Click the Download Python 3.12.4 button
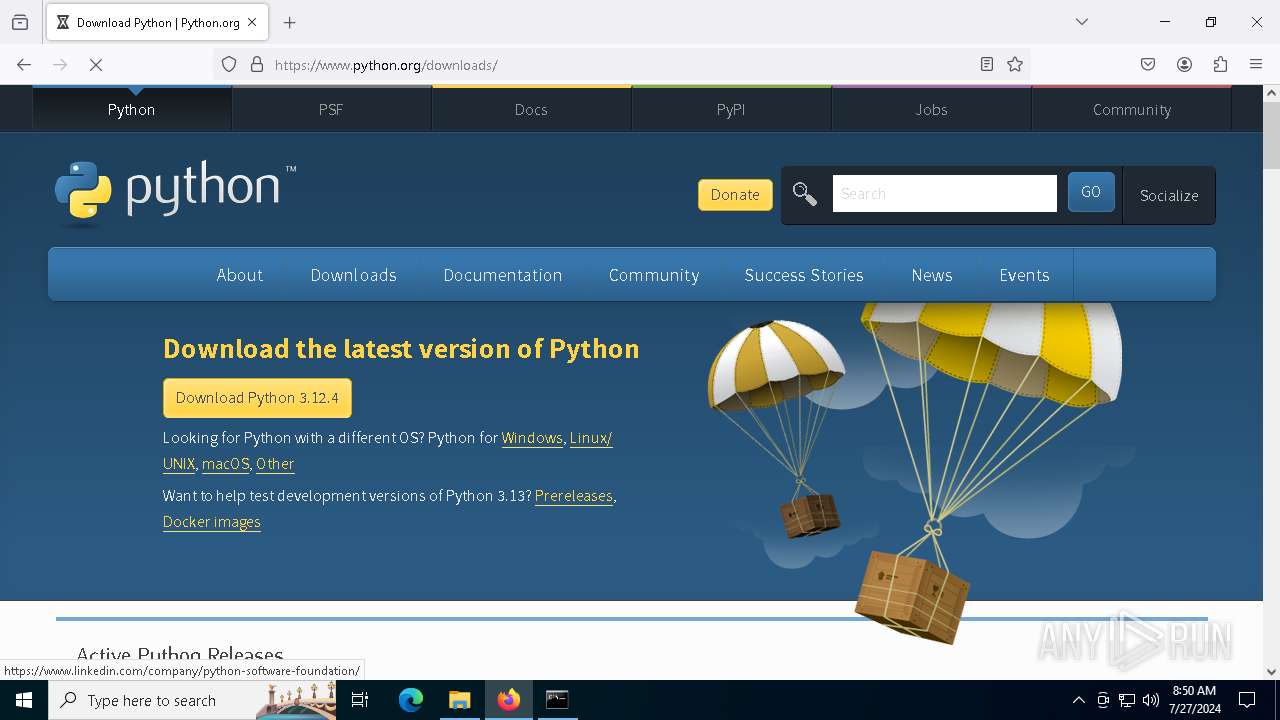Viewport: 1280px width, 720px height. (257, 398)
